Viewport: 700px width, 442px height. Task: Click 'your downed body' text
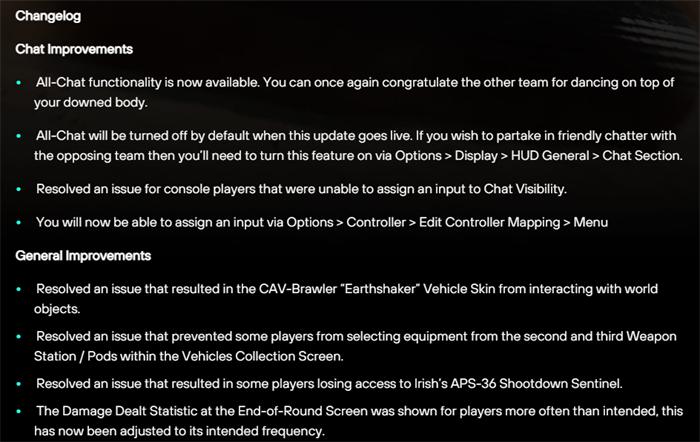pyautogui.click(x=90, y=103)
